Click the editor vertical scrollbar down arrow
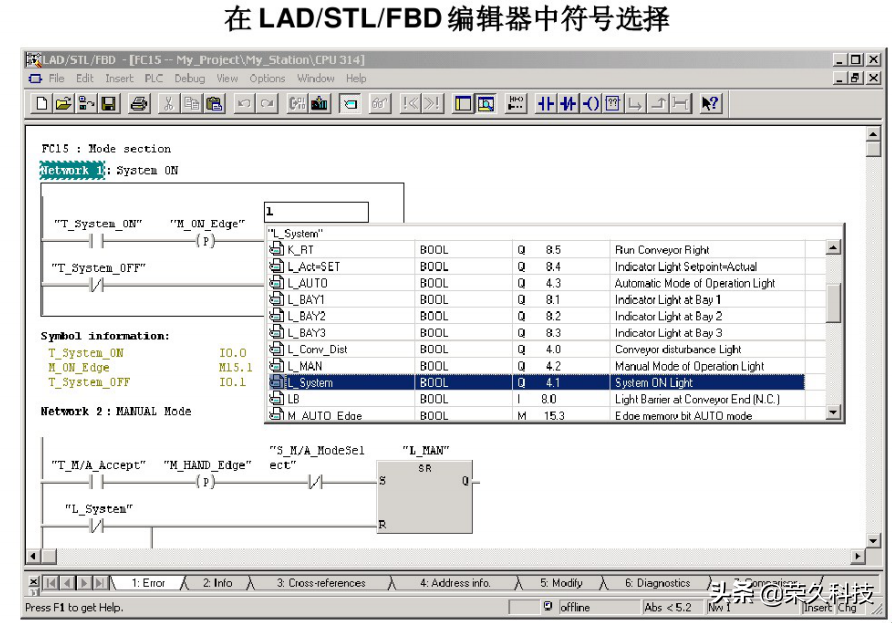 pos(873,540)
